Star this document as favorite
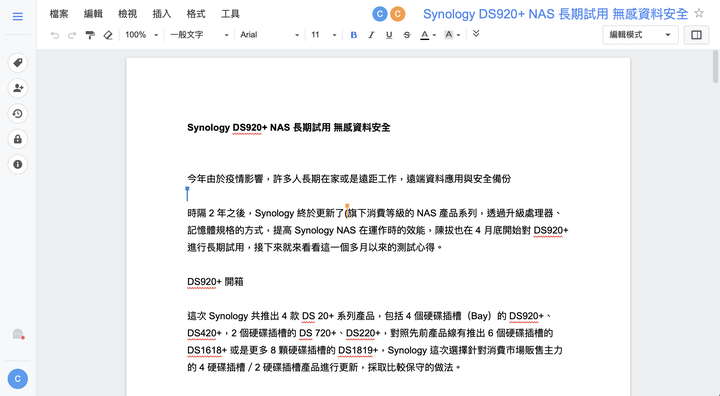Screen dimensions: 720x396 tap(699, 13)
